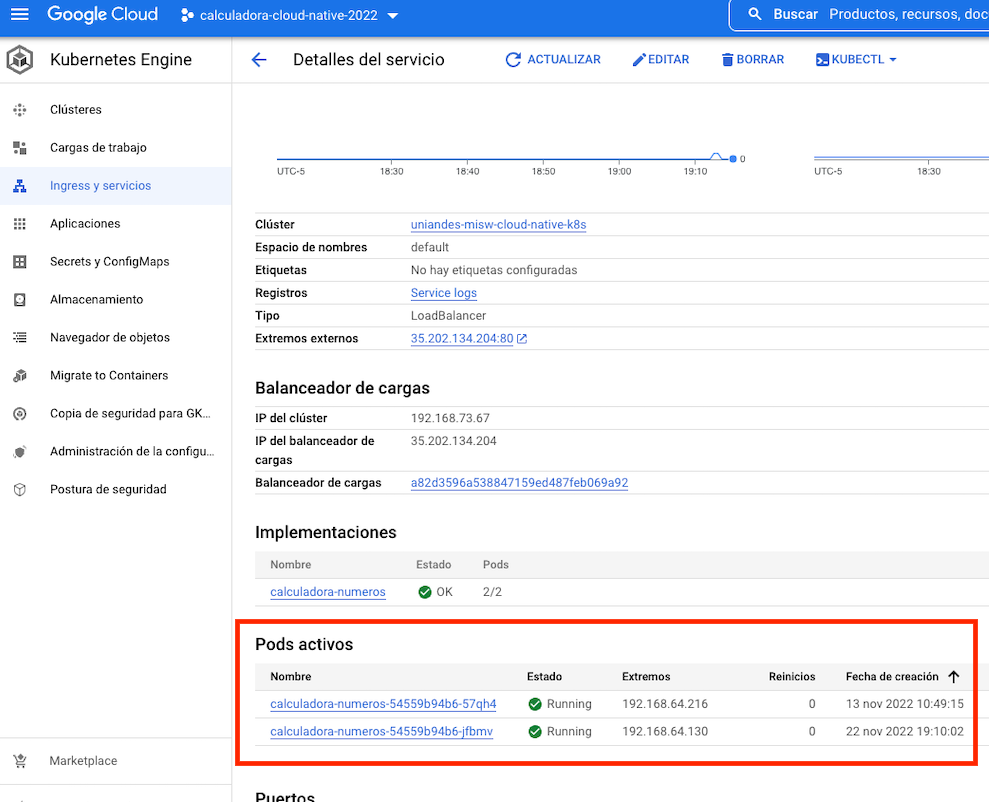The height and width of the screenshot is (802, 989).
Task: Select pod endpoint 192.168.64.216
Action: tap(665, 704)
